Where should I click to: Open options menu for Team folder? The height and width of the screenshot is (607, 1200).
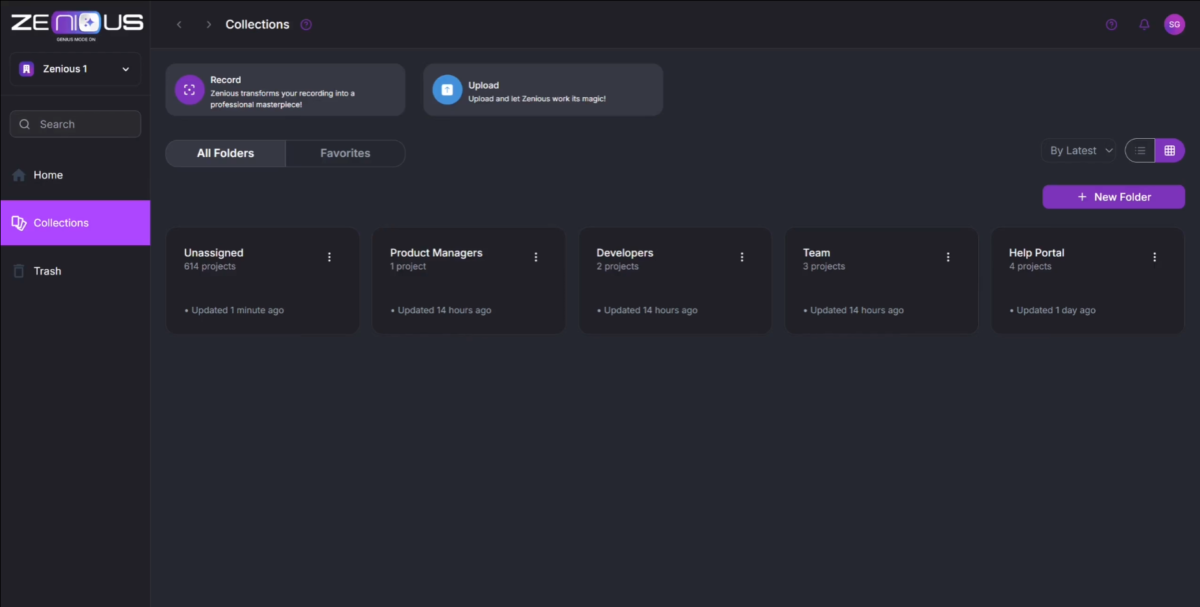(x=948, y=257)
